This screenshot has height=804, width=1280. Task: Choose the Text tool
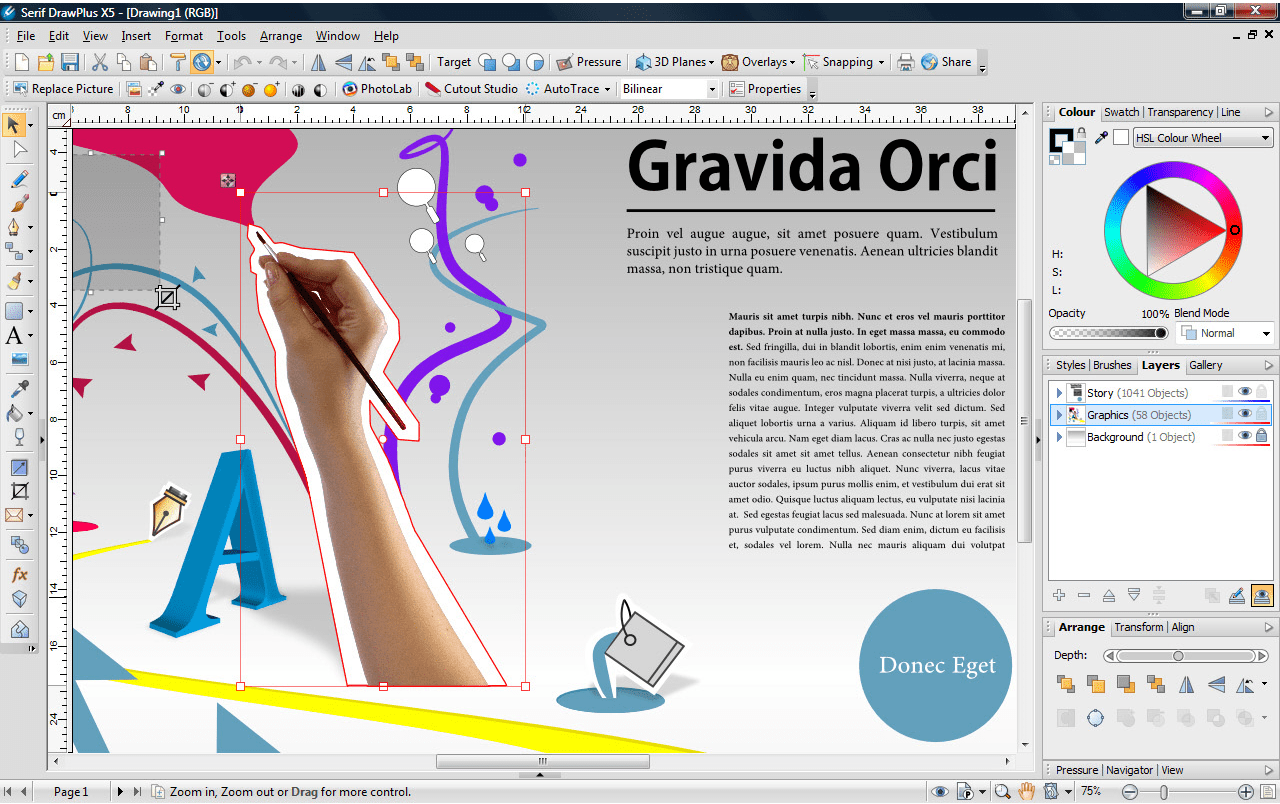[x=15, y=336]
